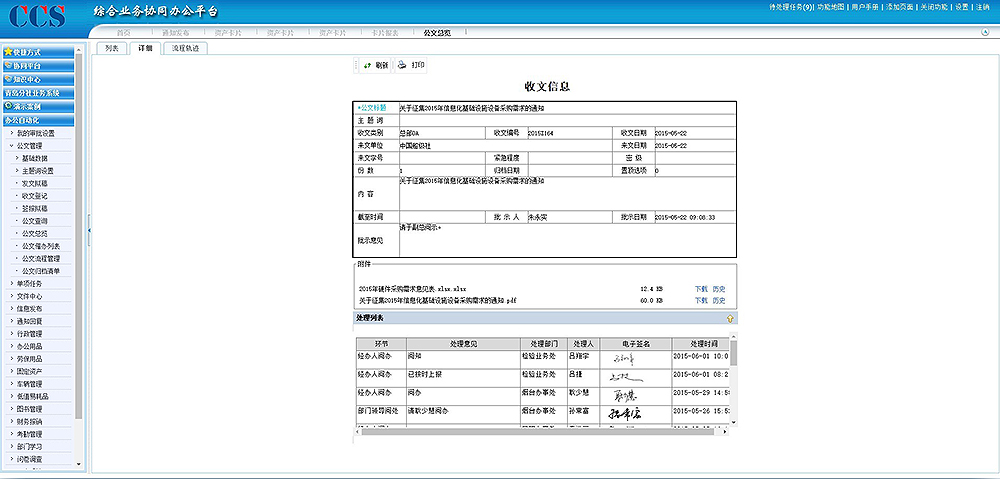The width and height of the screenshot is (1000, 479).
Task: Open 设置 in the header
Action: 961,6
